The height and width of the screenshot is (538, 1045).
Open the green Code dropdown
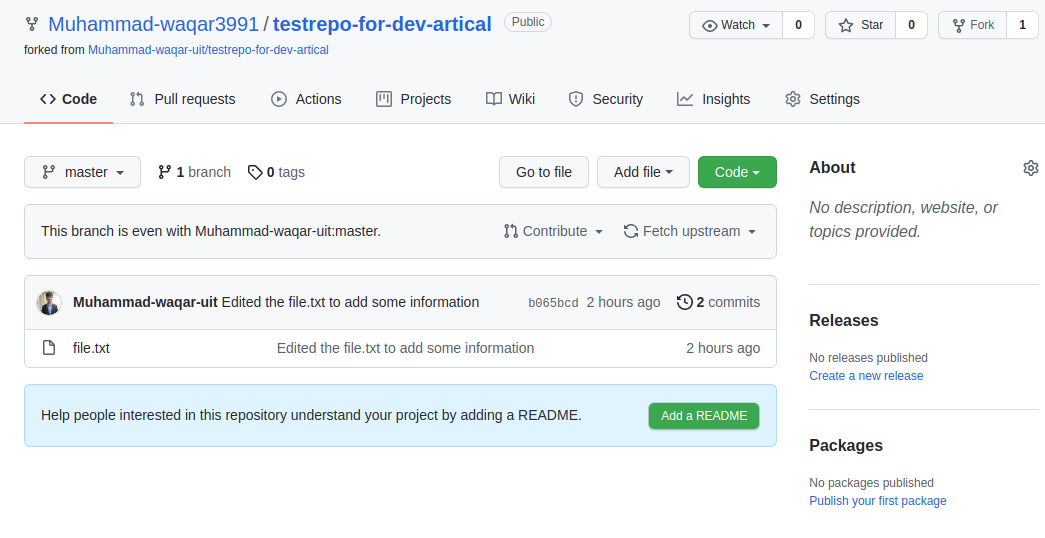point(737,172)
